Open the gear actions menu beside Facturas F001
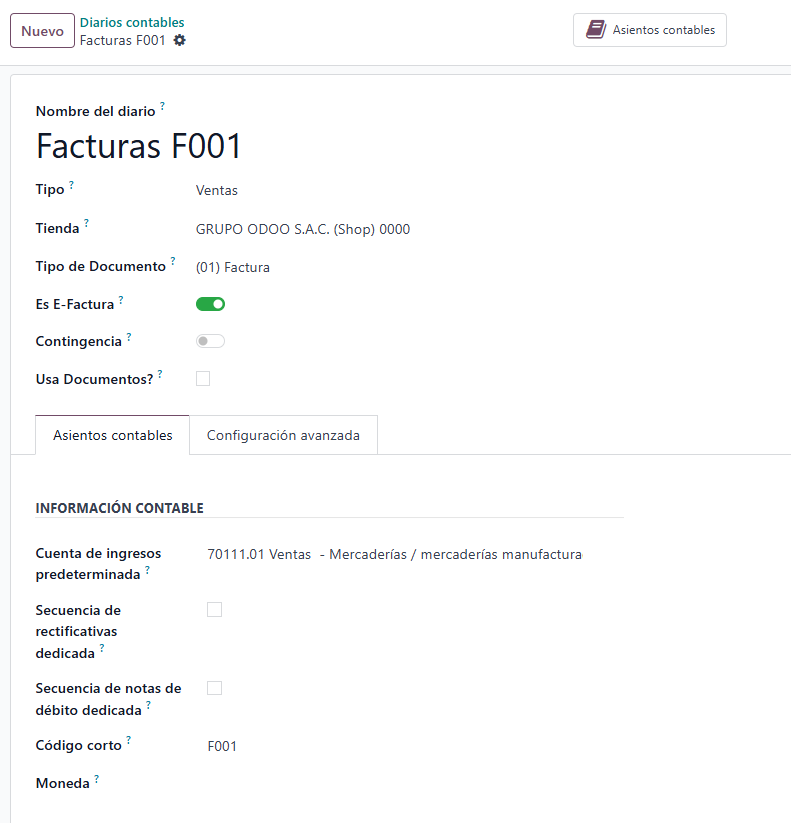 pyautogui.click(x=180, y=40)
